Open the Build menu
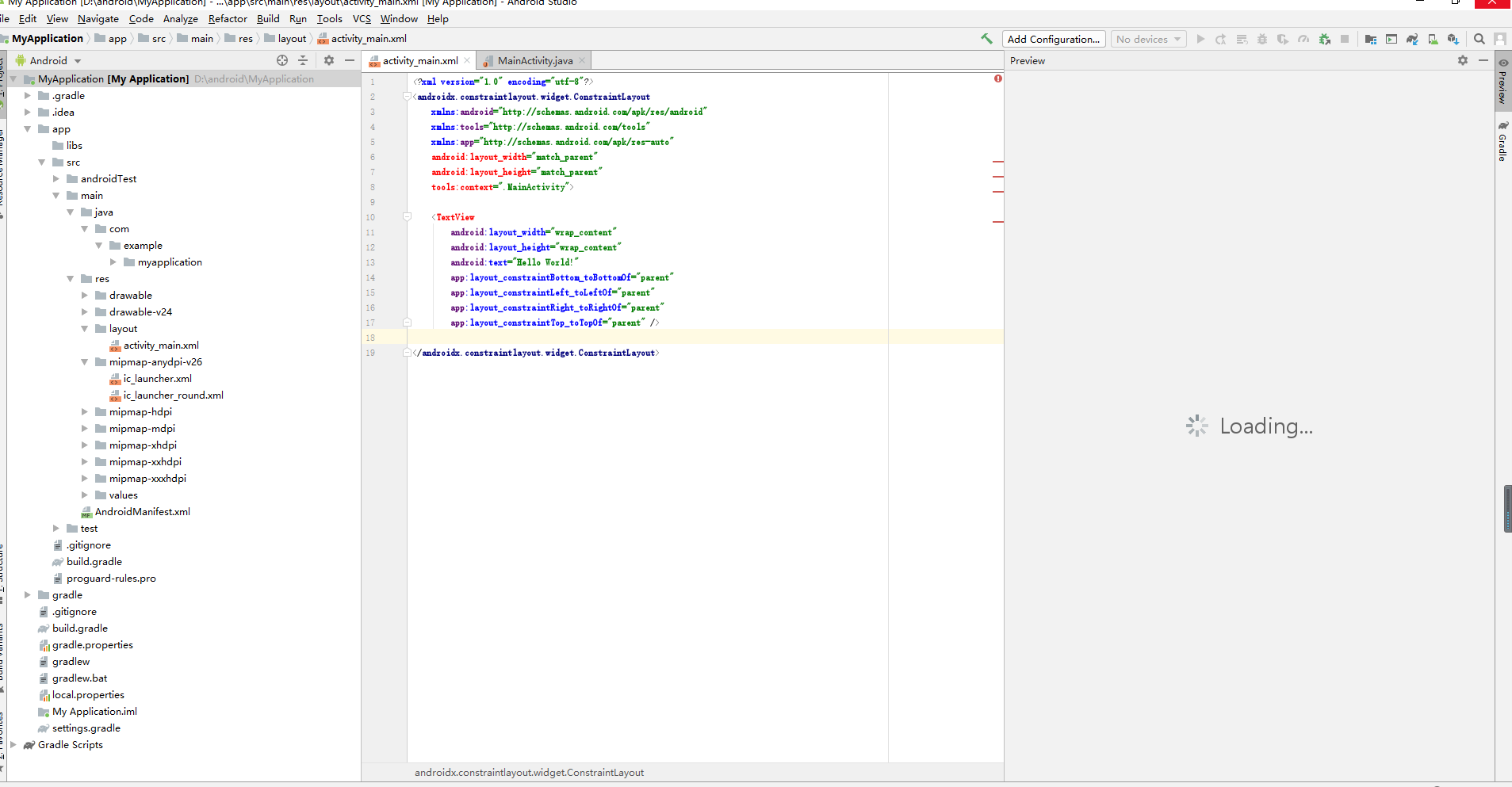1512x787 pixels. (x=268, y=18)
